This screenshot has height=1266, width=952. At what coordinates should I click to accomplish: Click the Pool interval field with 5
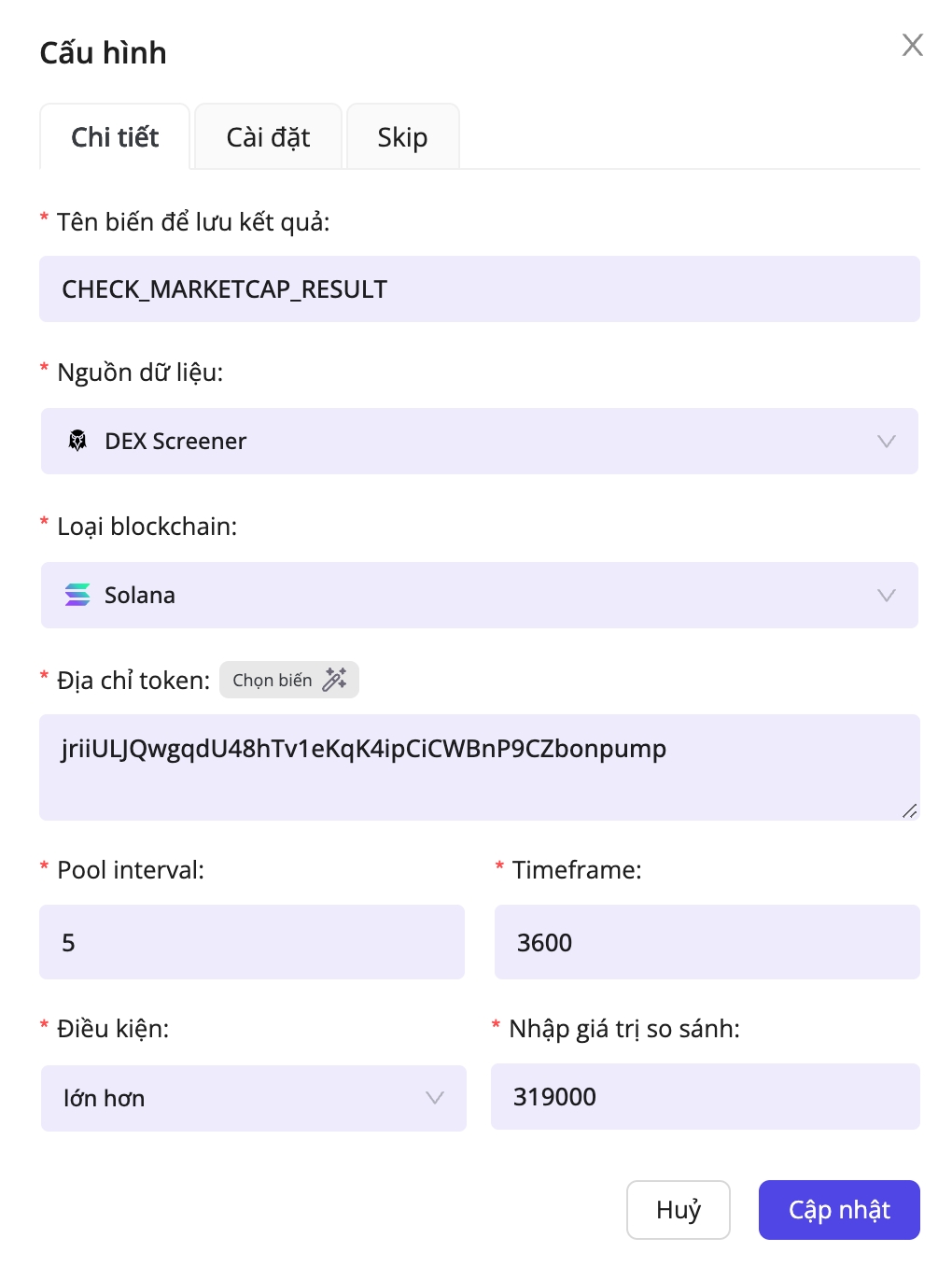pyautogui.click(x=252, y=942)
